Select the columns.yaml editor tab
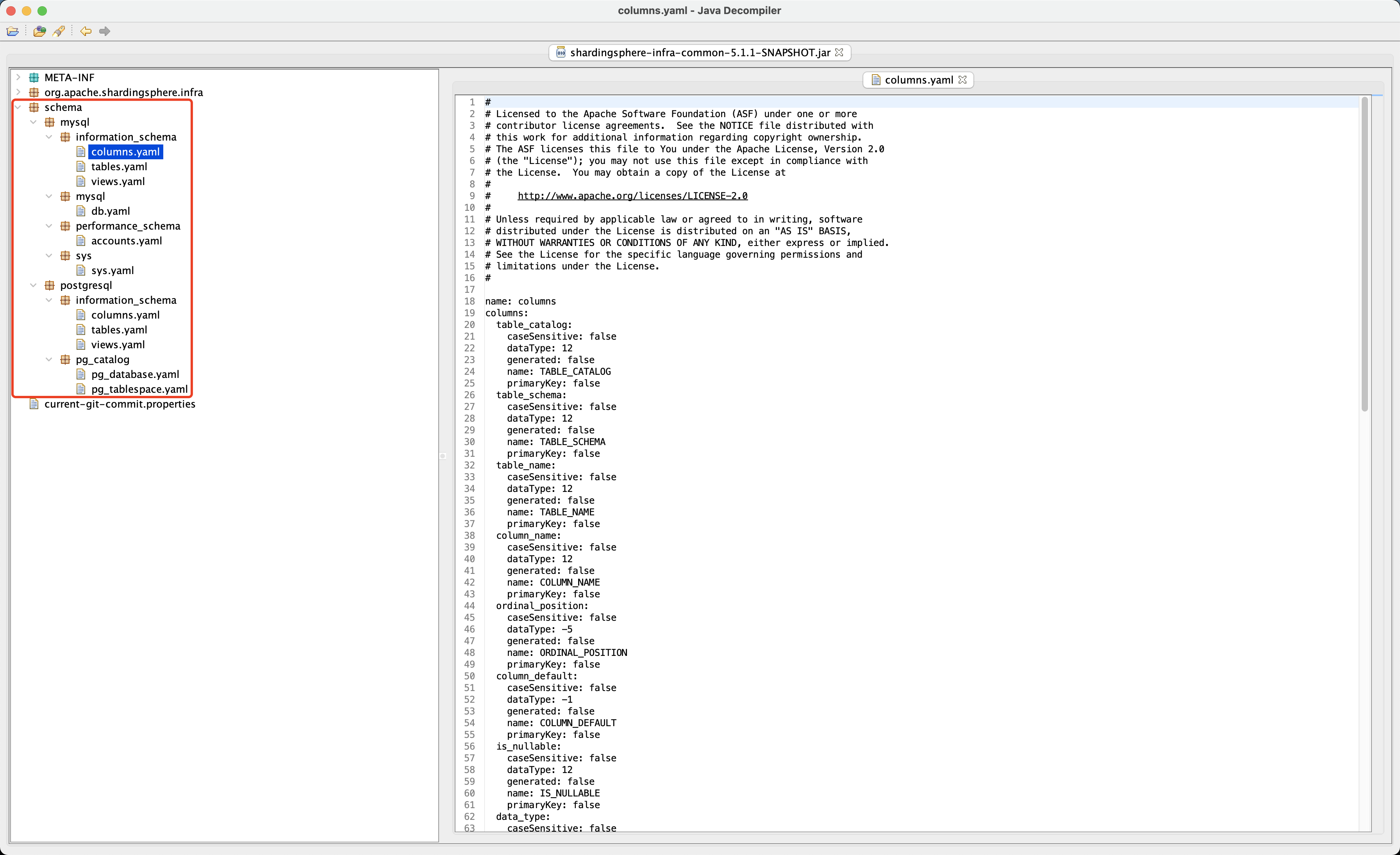 (x=918, y=80)
